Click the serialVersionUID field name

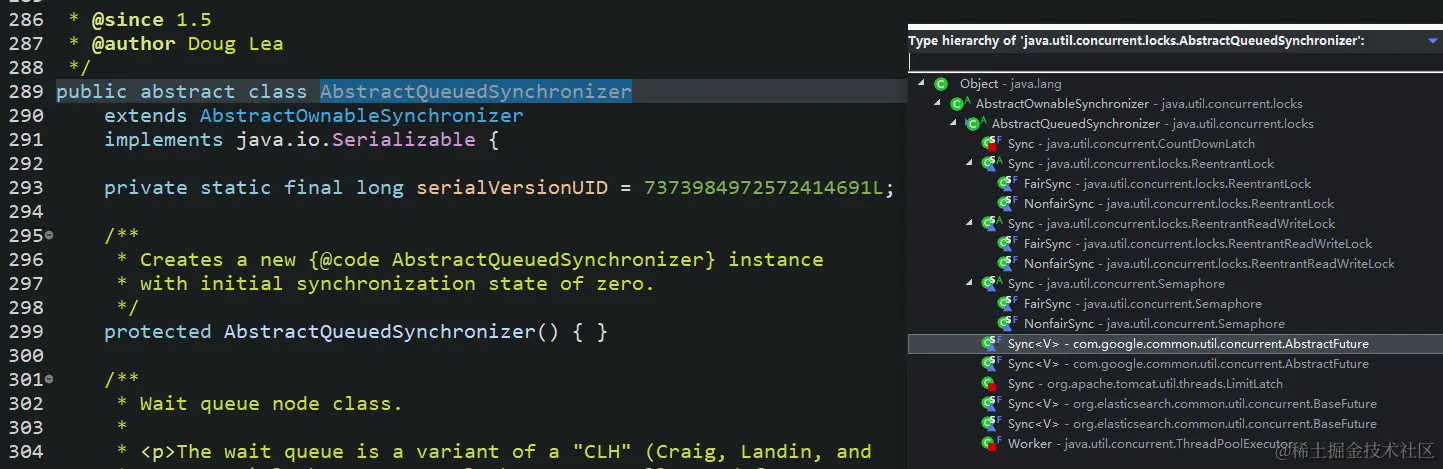(x=512, y=188)
